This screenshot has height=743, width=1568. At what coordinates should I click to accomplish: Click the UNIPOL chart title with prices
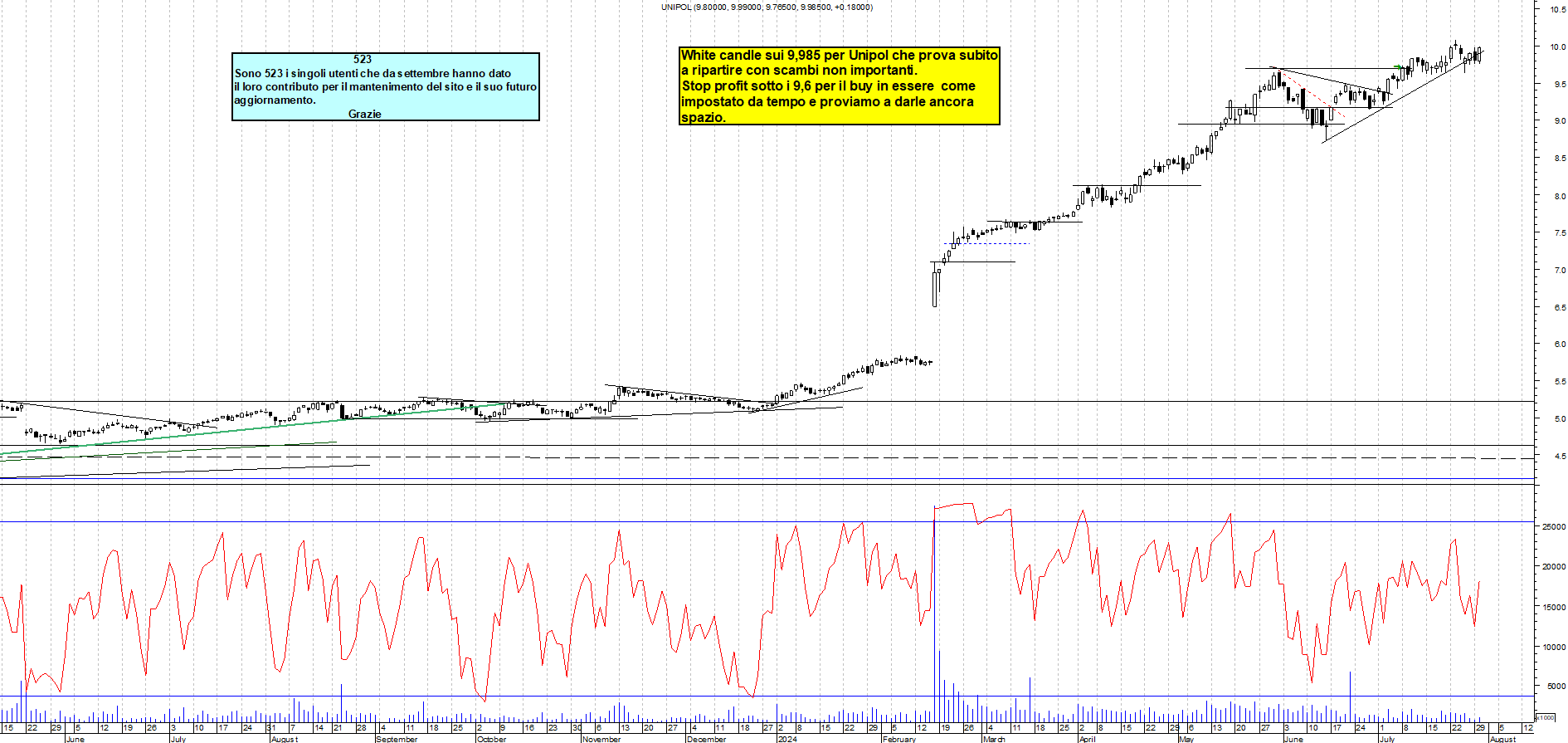767,7
